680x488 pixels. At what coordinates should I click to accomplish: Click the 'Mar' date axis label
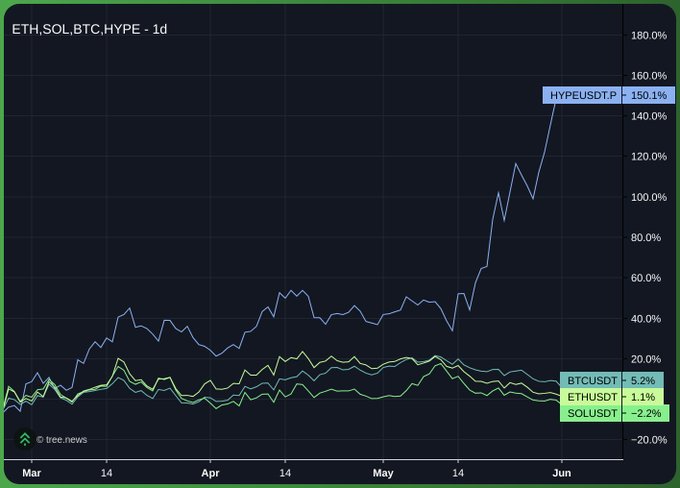32,473
